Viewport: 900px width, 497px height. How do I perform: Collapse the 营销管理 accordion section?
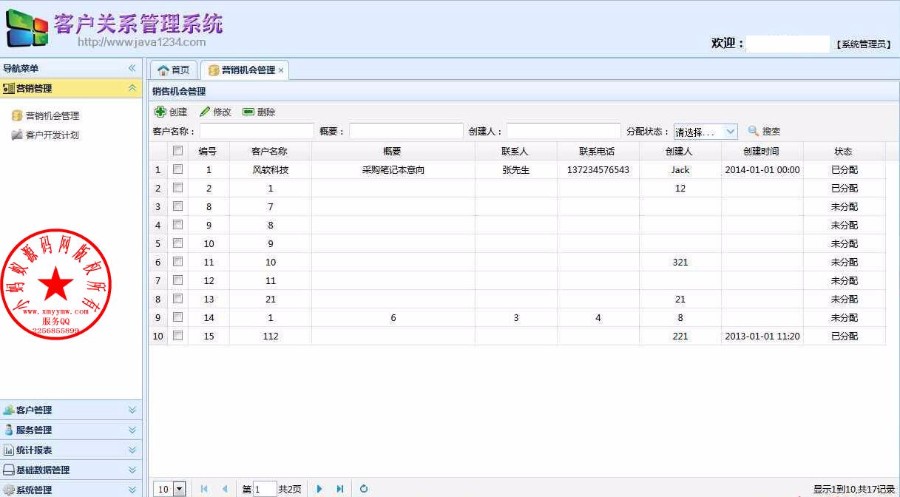click(x=132, y=88)
